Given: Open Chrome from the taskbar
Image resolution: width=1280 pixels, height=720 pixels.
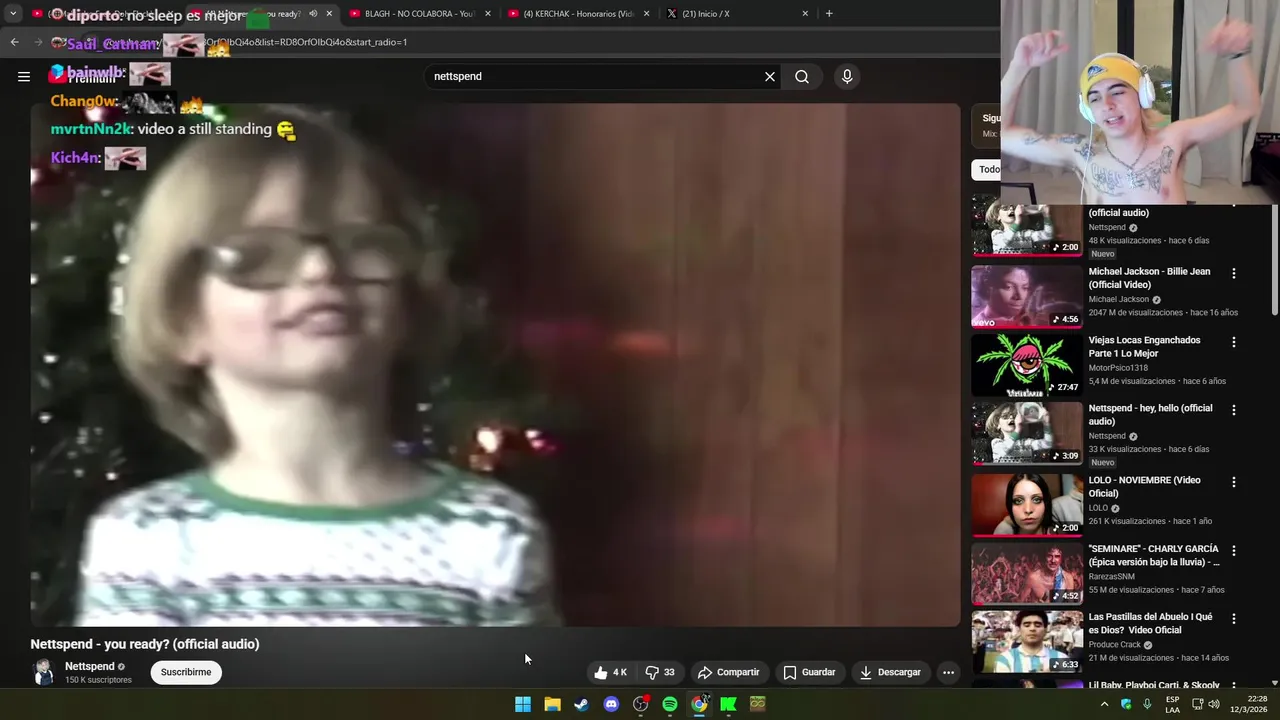Looking at the screenshot, I should [x=699, y=704].
